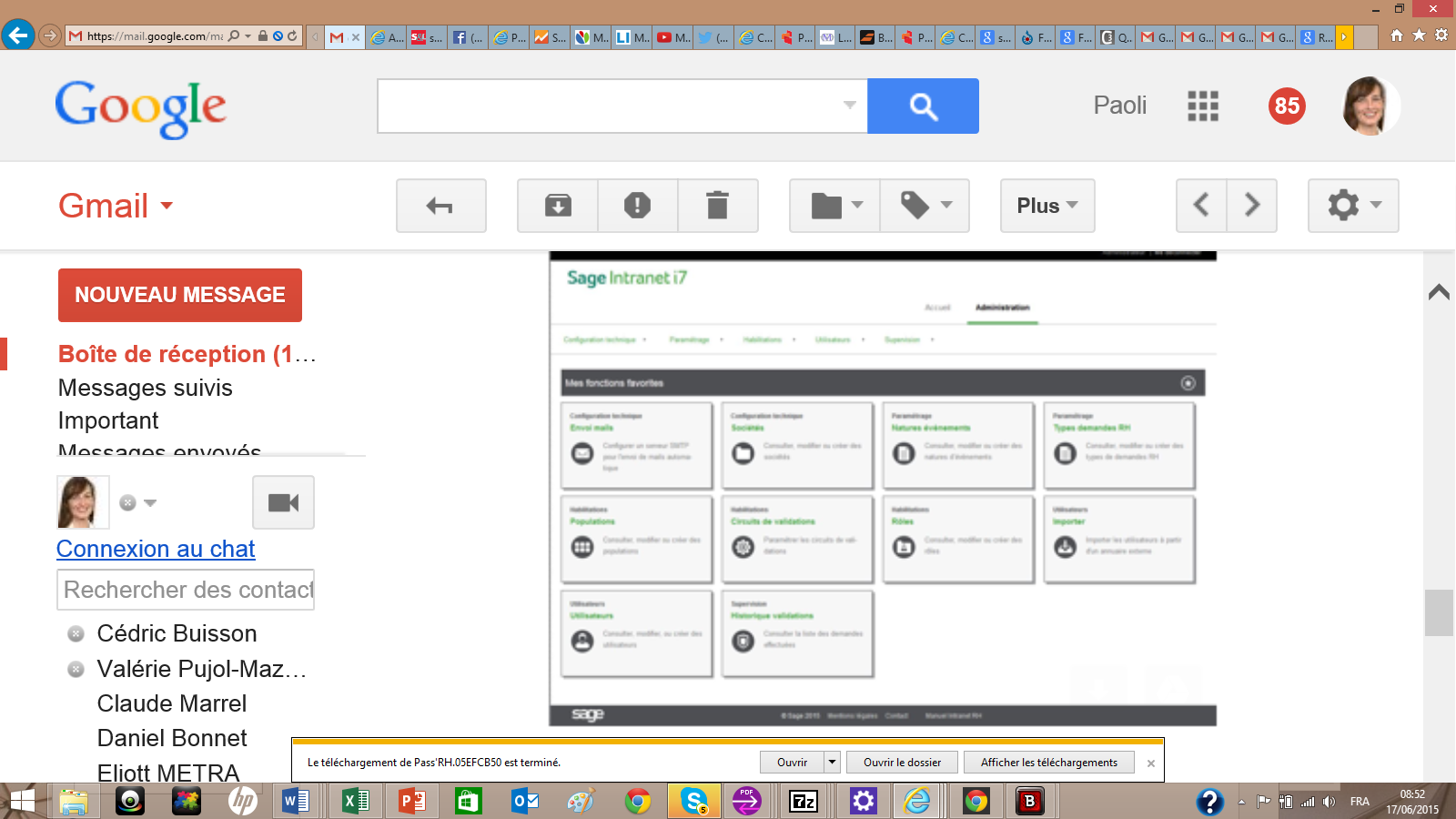Open the chat status dropdown arrow
Viewport: 1456px width, 819px height.
click(150, 502)
